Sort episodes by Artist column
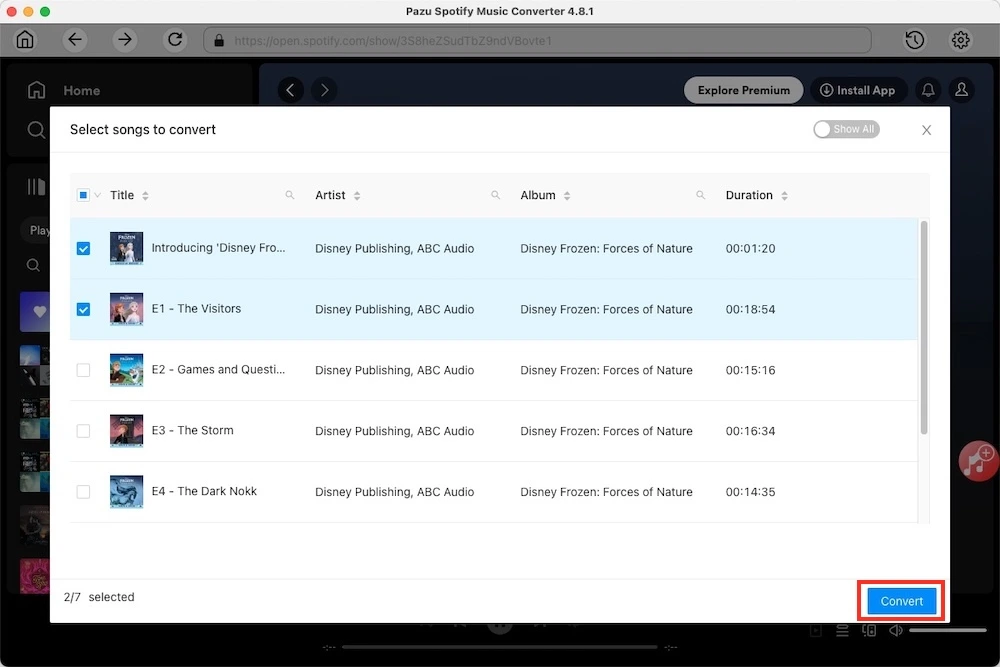 point(357,195)
